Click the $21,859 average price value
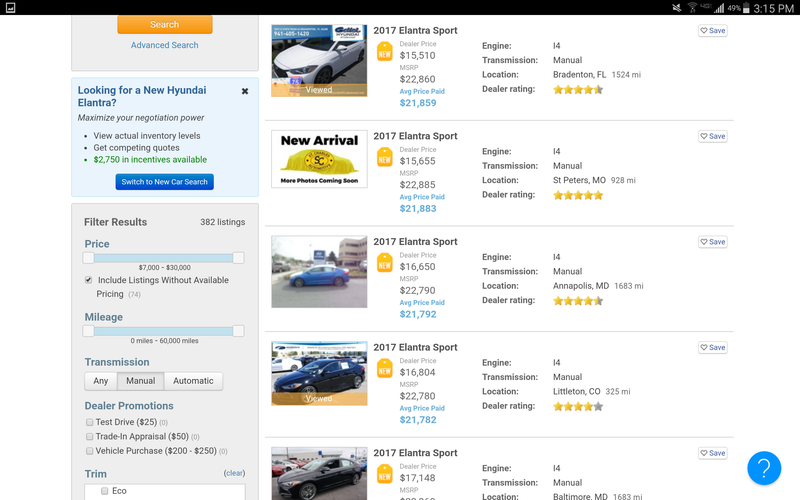 pyautogui.click(x=418, y=103)
